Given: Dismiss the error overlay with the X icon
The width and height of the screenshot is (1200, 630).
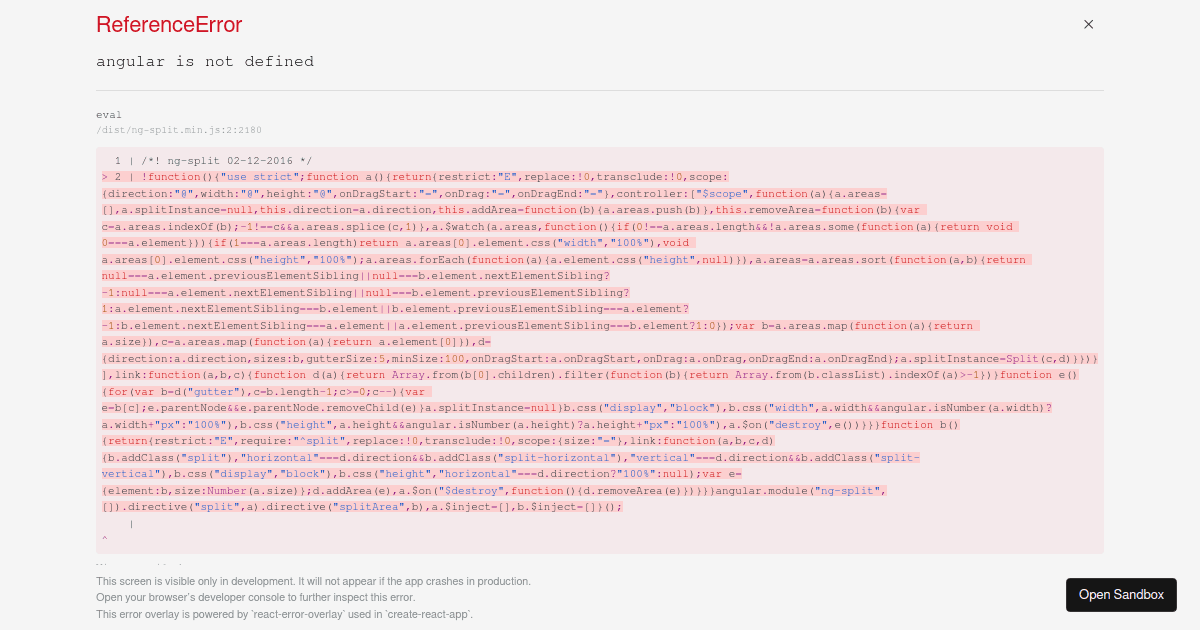Looking at the screenshot, I should (x=1088, y=24).
